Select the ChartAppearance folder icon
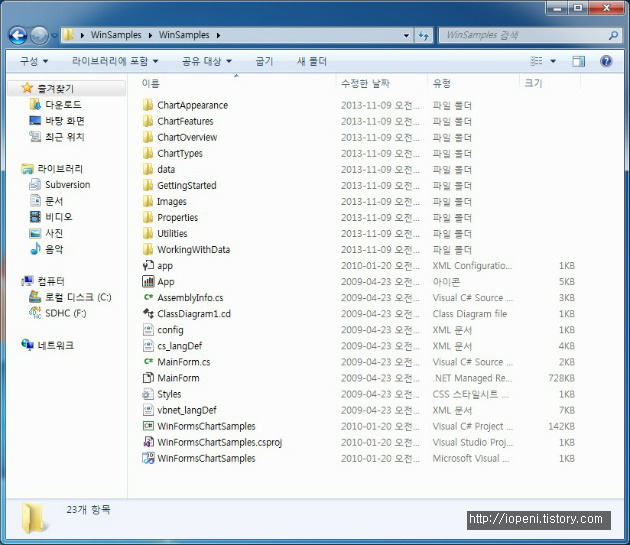 [148, 105]
